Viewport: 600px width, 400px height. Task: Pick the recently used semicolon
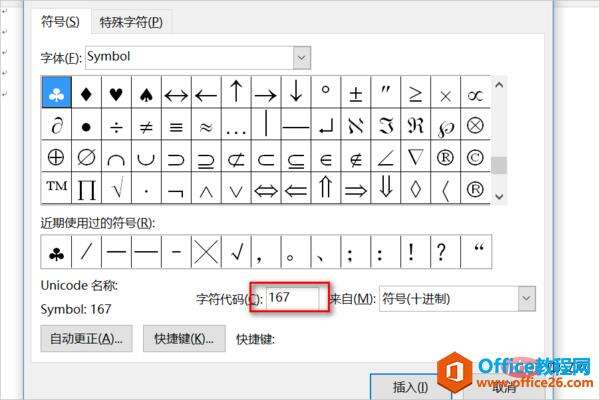[x=356, y=252]
